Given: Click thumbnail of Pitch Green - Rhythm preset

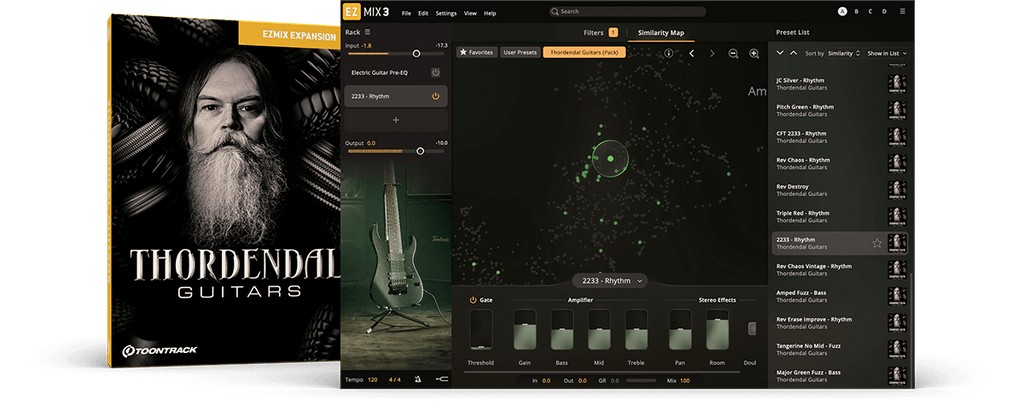Looking at the screenshot, I should pyautogui.click(x=897, y=110).
